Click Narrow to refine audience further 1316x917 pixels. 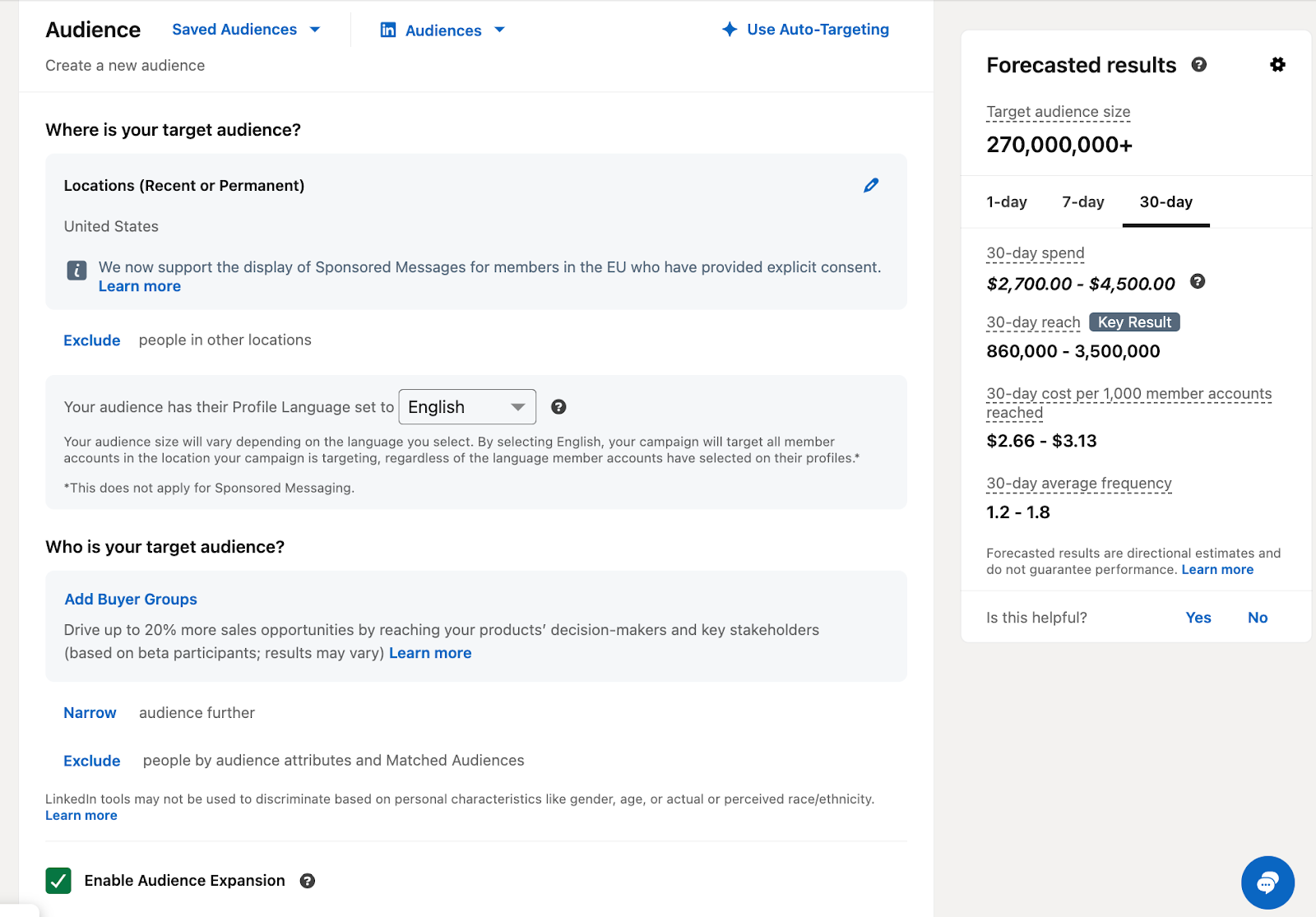point(90,712)
